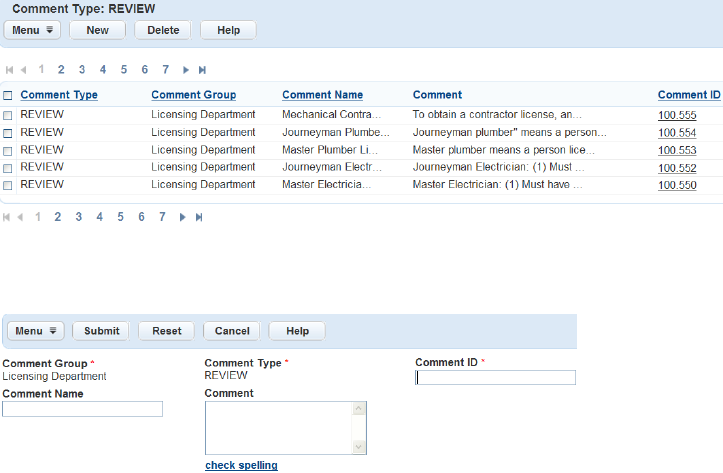Submit the new comment form
The image size is (723, 473).
point(101,331)
